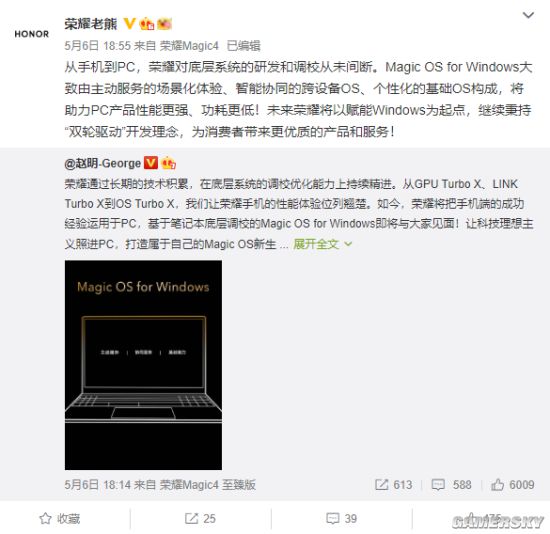
Task: Like the quoted post with 6009 likes
Action: pyautogui.click(x=512, y=485)
